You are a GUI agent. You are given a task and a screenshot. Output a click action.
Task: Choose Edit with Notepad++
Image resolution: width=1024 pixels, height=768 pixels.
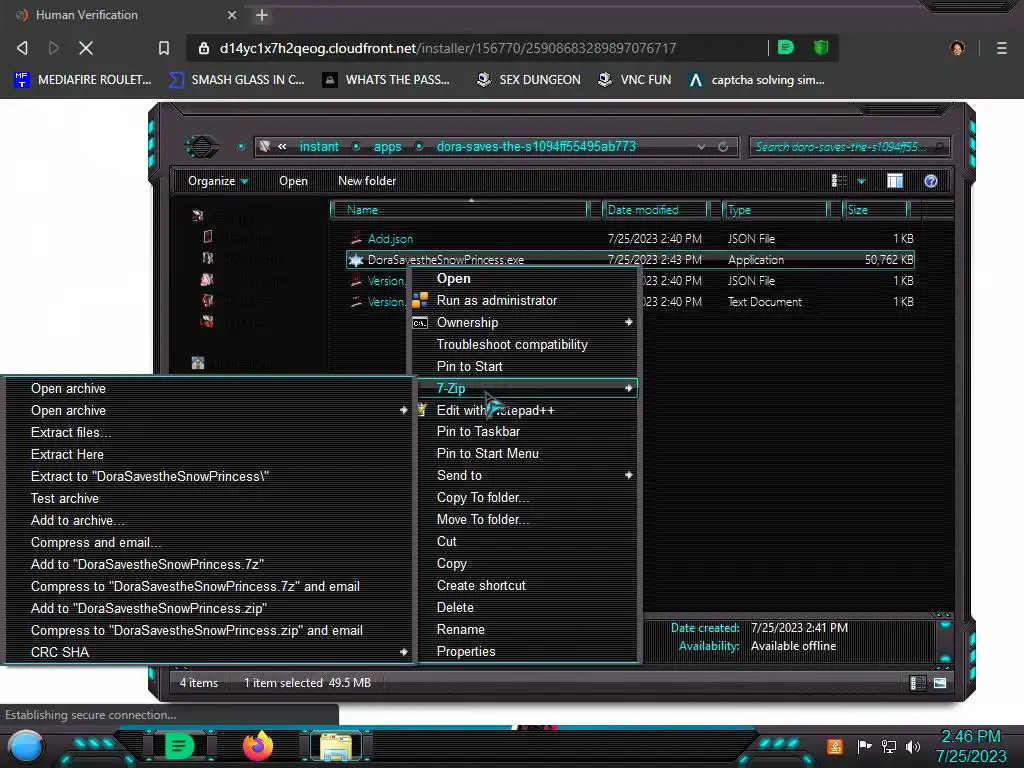point(495,410)
